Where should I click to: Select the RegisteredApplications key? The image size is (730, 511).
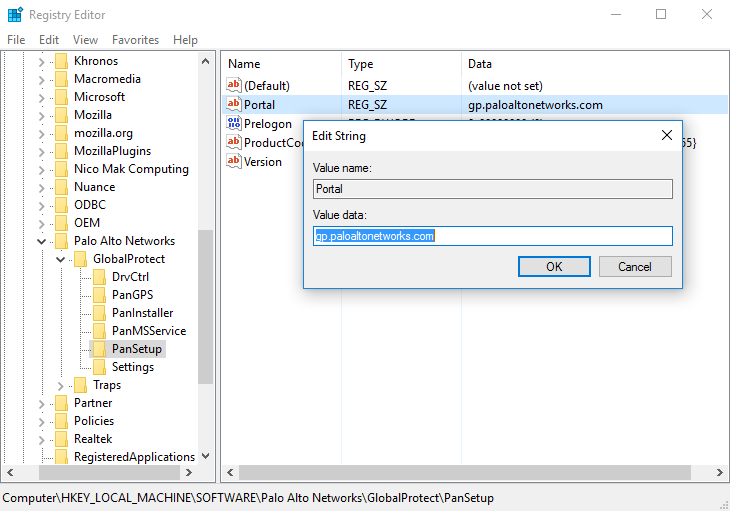[134, 457]
